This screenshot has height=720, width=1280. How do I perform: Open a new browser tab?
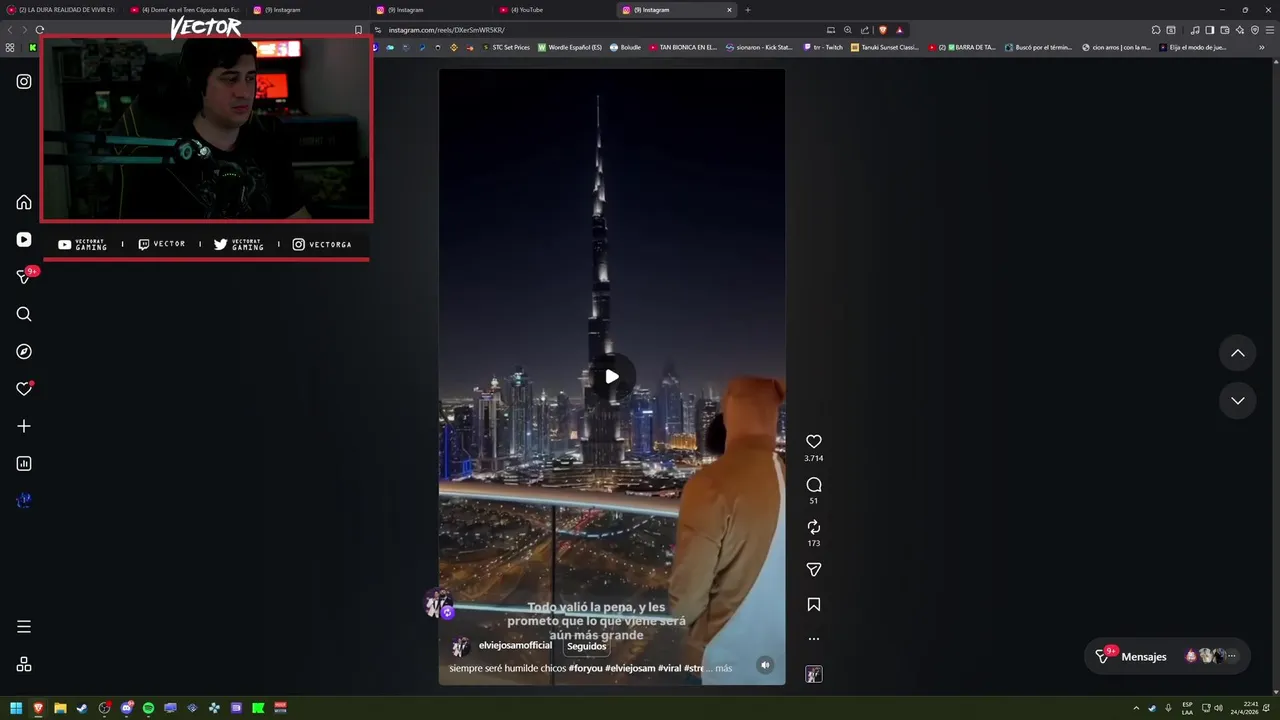click(747, 10)
